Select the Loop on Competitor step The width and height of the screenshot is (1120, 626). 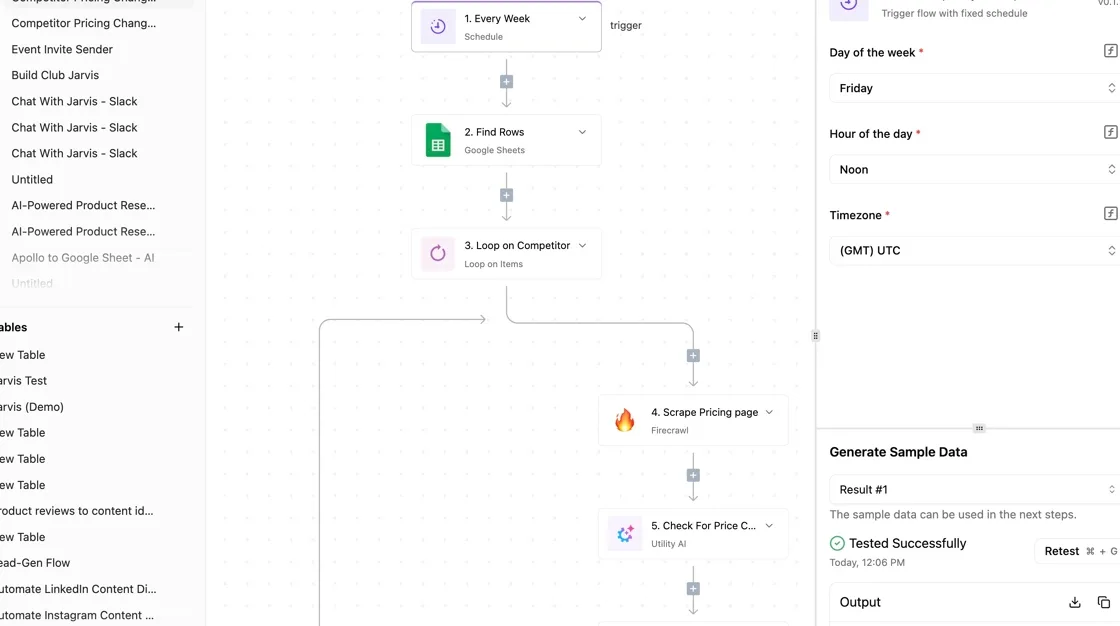point(506,254)
